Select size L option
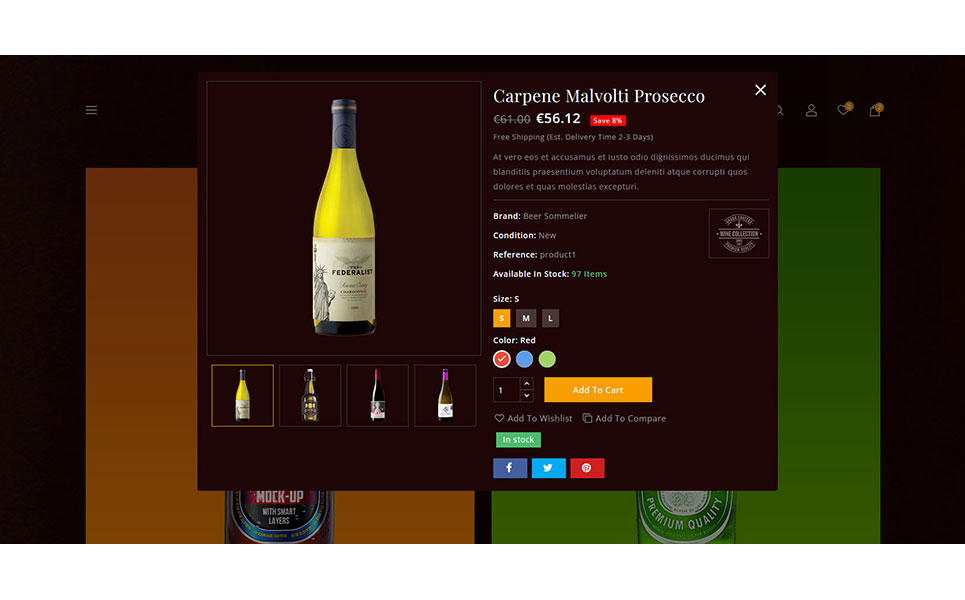The height and width of the screenshot is (600, 965). pos(550,318)
